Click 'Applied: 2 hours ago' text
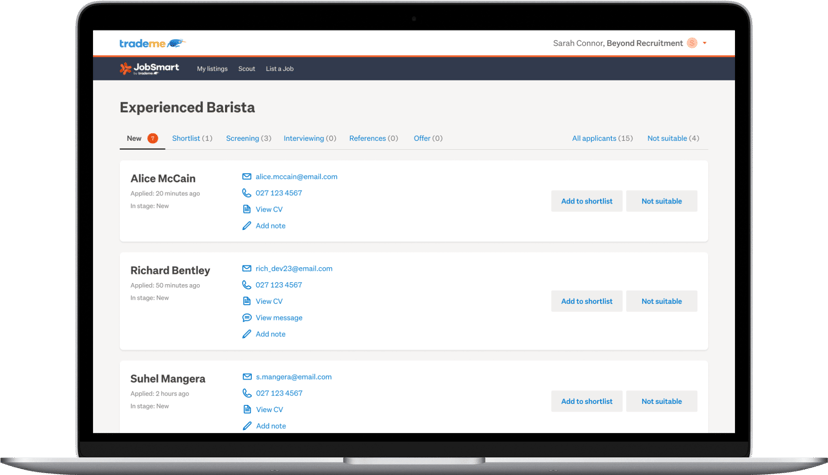This screenshot has width=828, height=475. (x=159, y=393)
